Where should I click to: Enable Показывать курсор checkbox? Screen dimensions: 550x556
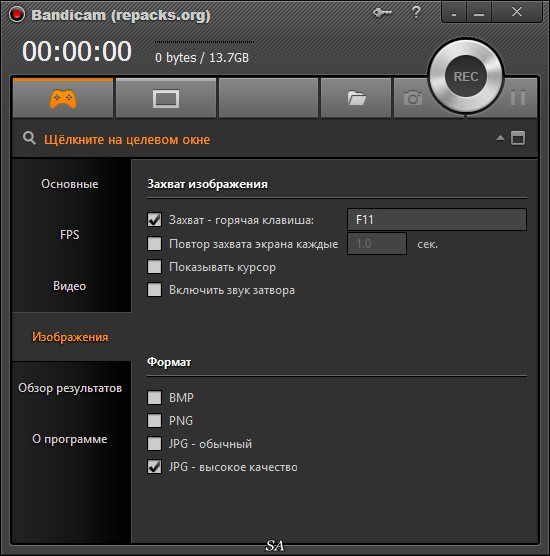(154, 267)
